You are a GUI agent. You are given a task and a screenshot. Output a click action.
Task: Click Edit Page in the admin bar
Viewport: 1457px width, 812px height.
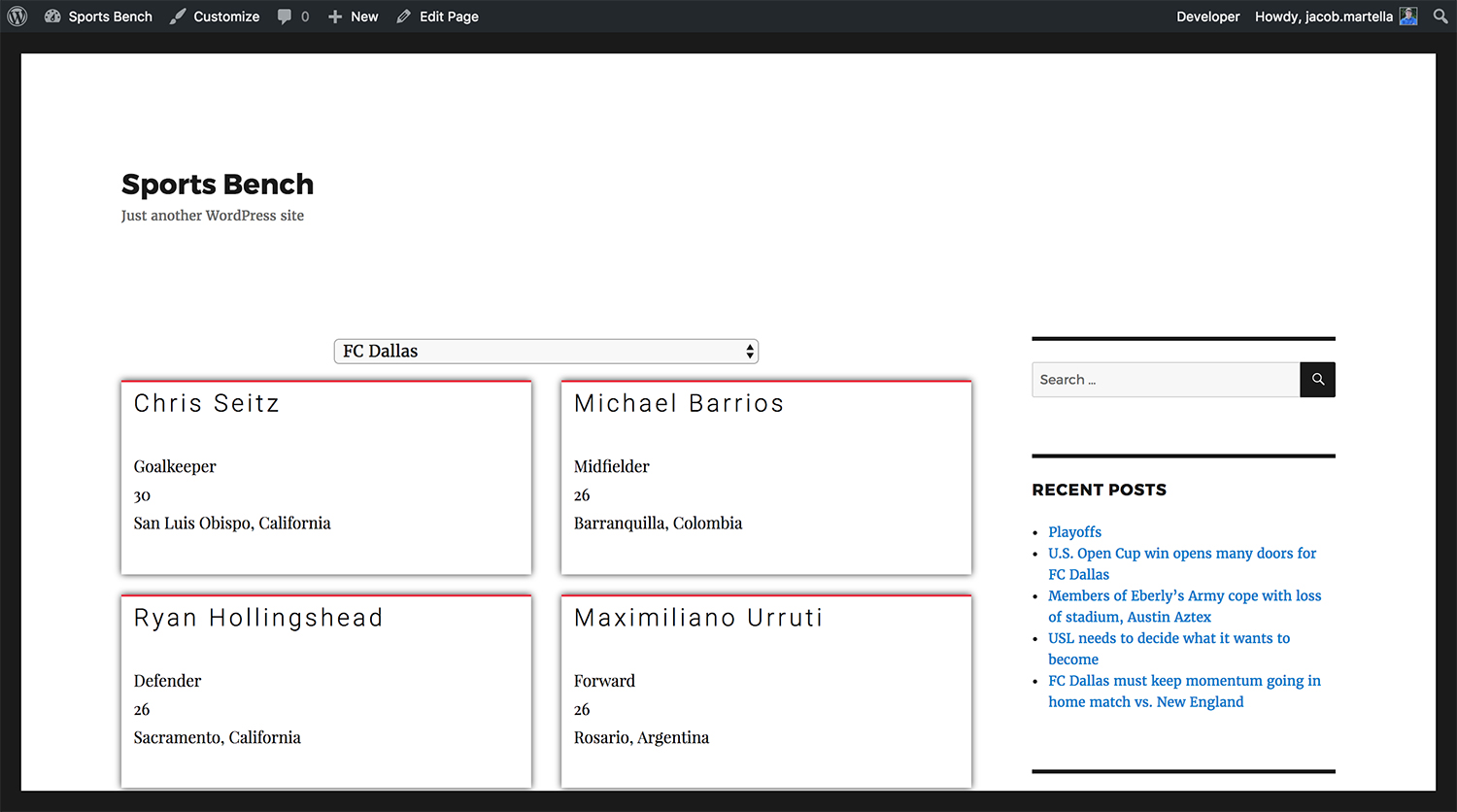(x=438, y=17)
